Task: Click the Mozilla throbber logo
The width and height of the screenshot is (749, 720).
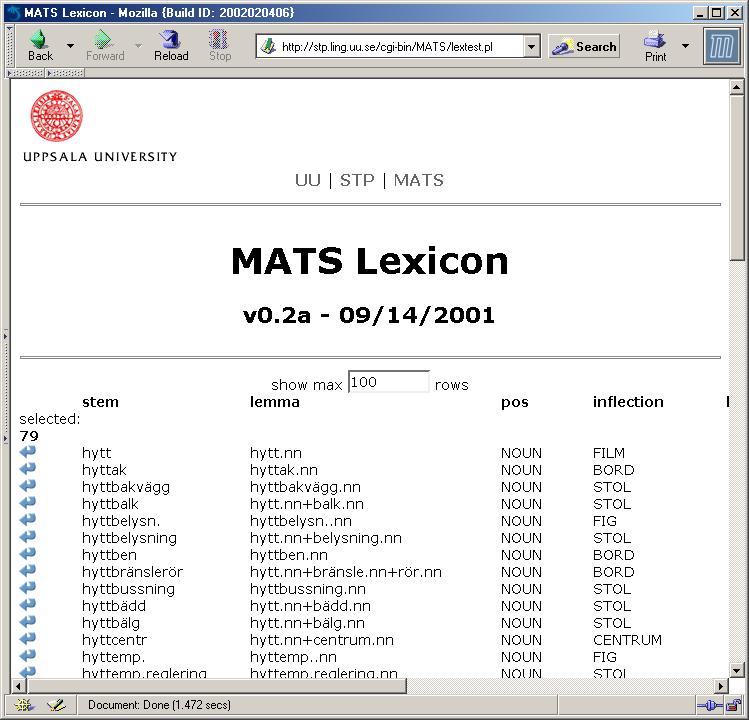Action: [x=722, y=46]
